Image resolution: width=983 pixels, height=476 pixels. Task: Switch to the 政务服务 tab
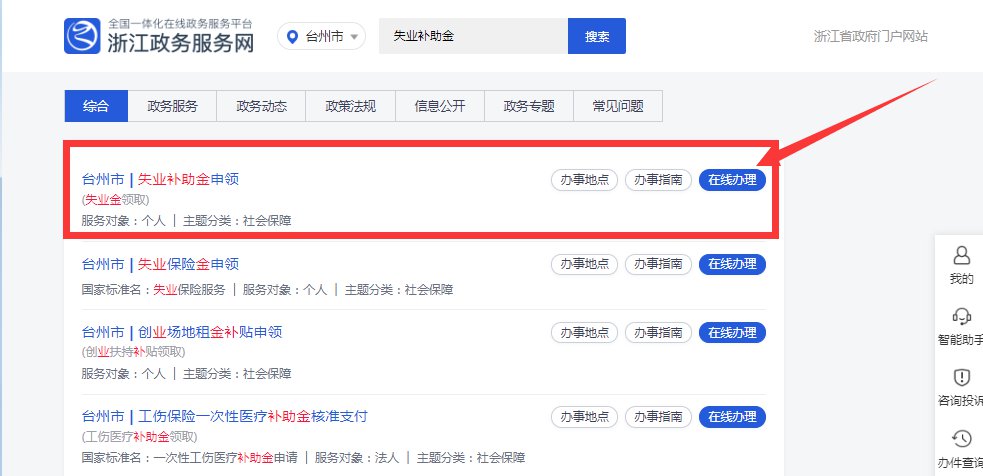172,106
